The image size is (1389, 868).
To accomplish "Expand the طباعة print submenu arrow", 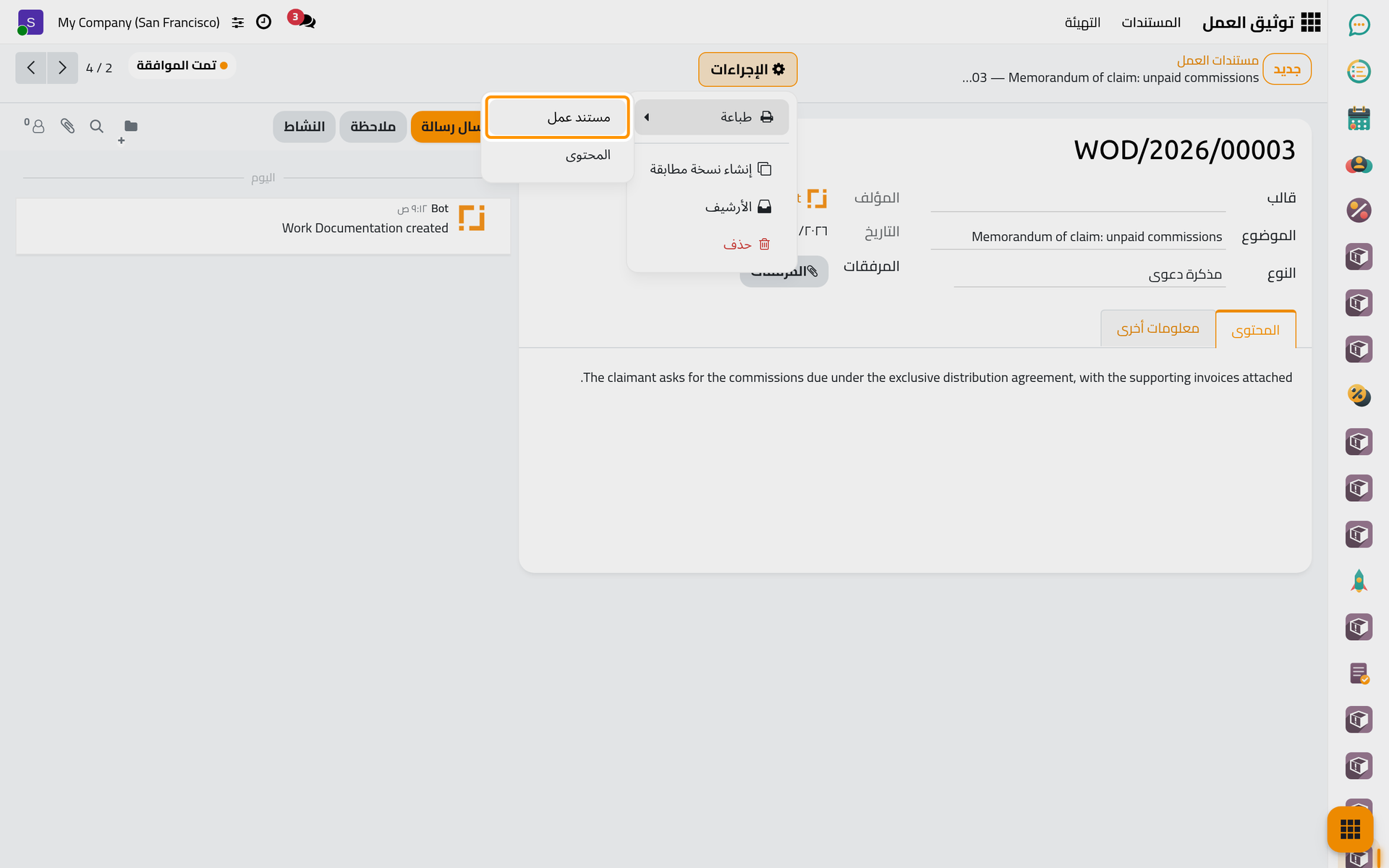I will [x=647, y=117].
